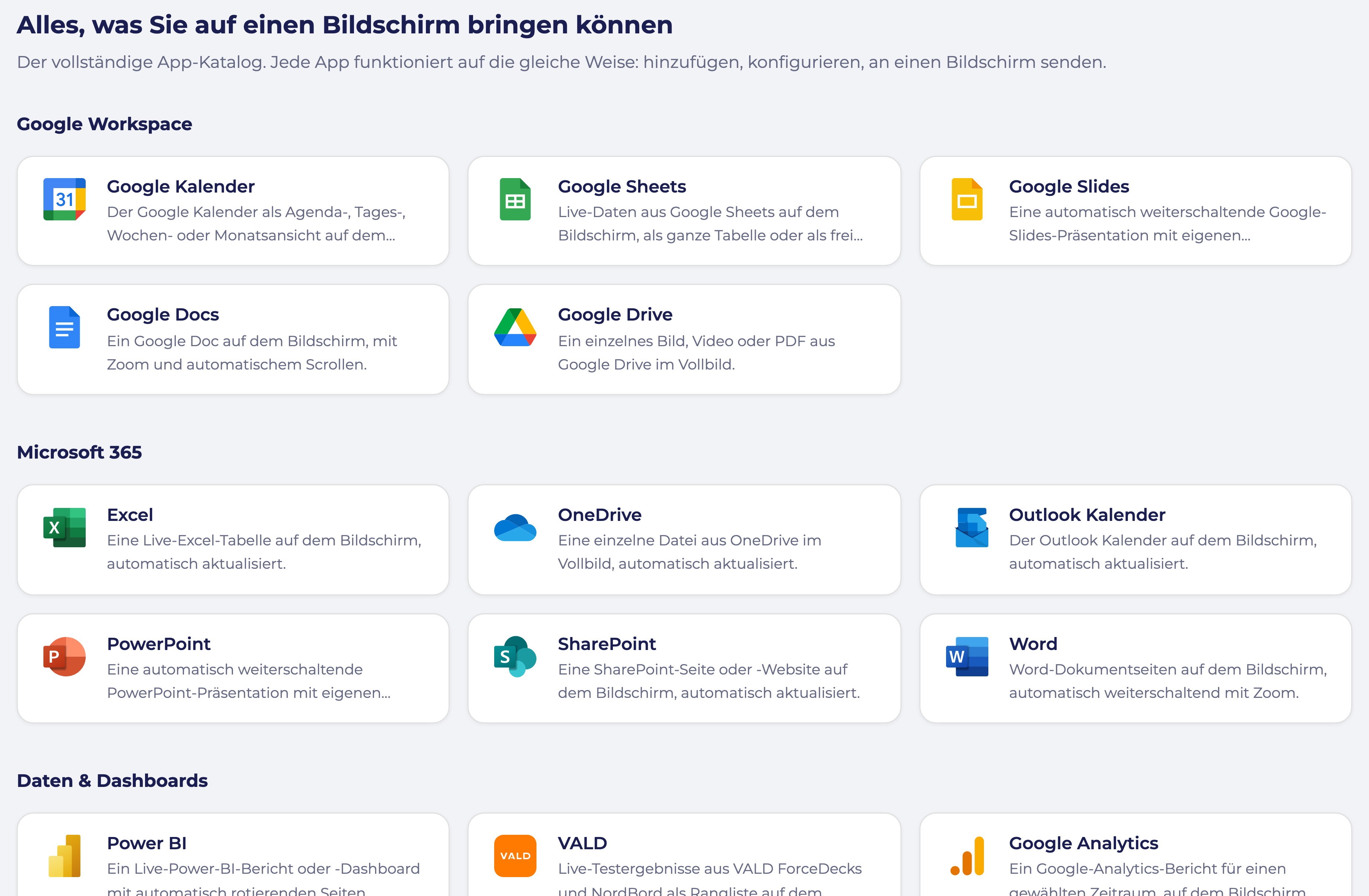Viewport: 1369px width, 896px height.
Task: Click the blue Google Docs icon
Action: [65, 327]
